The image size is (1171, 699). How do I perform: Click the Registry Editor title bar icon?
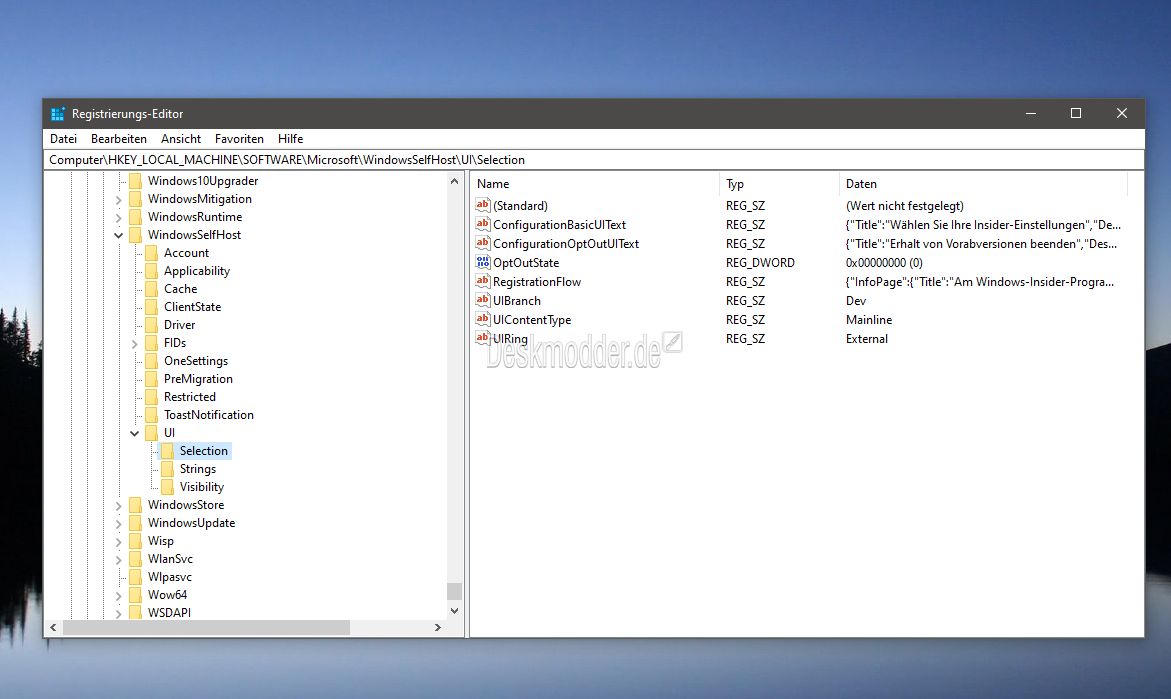[58, 114]
